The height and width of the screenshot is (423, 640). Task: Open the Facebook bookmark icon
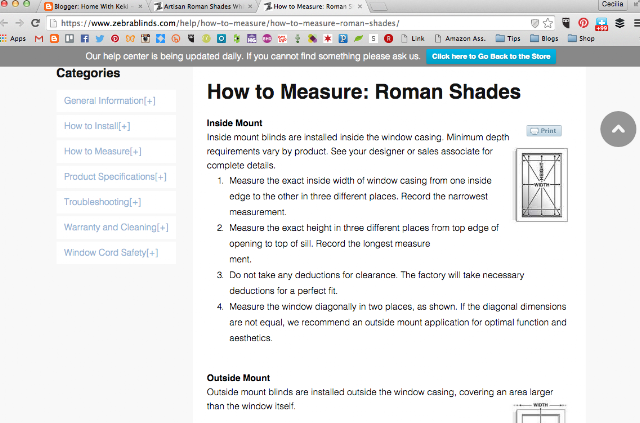pyautogui.click(x=84, y=38)
